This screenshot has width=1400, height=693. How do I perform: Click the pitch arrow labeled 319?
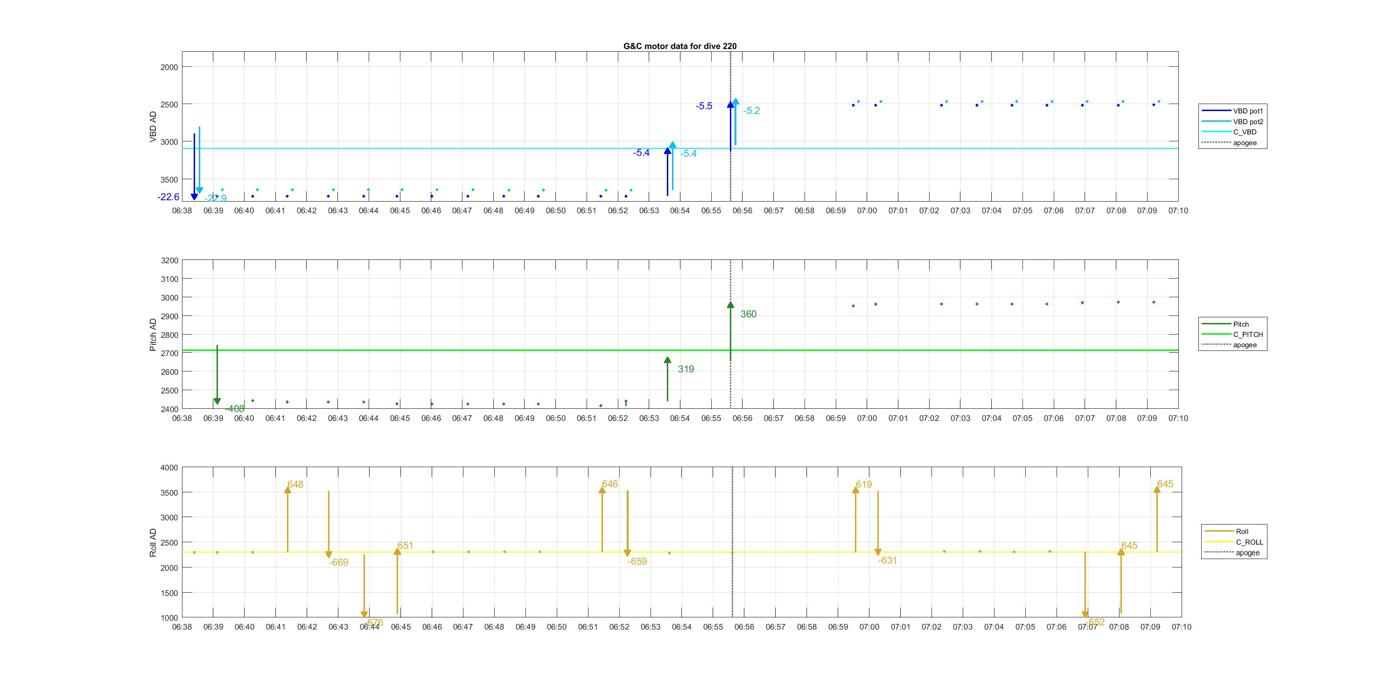[667, 379]
